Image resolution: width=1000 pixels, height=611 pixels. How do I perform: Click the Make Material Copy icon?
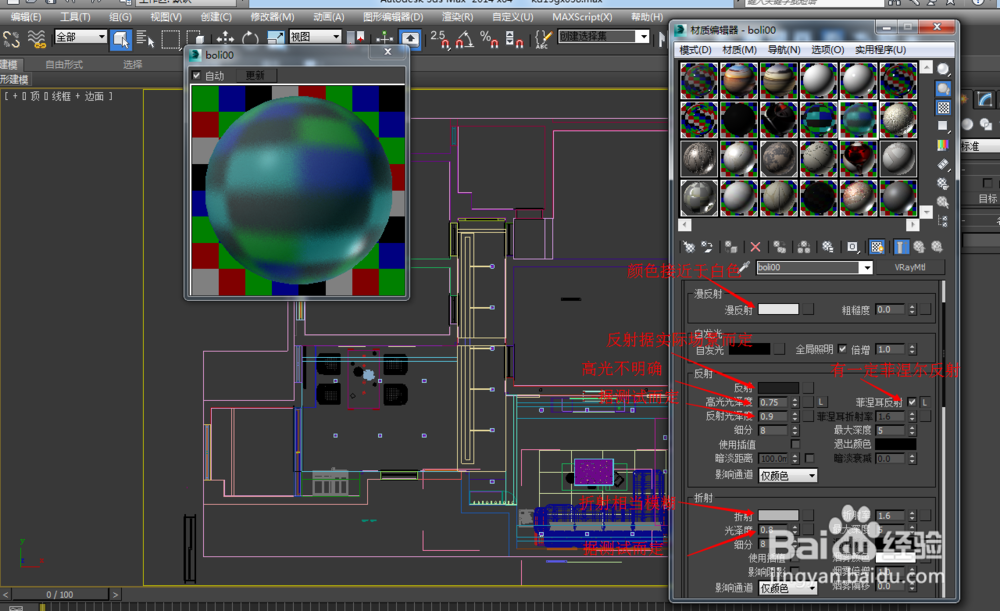[779, 247]
